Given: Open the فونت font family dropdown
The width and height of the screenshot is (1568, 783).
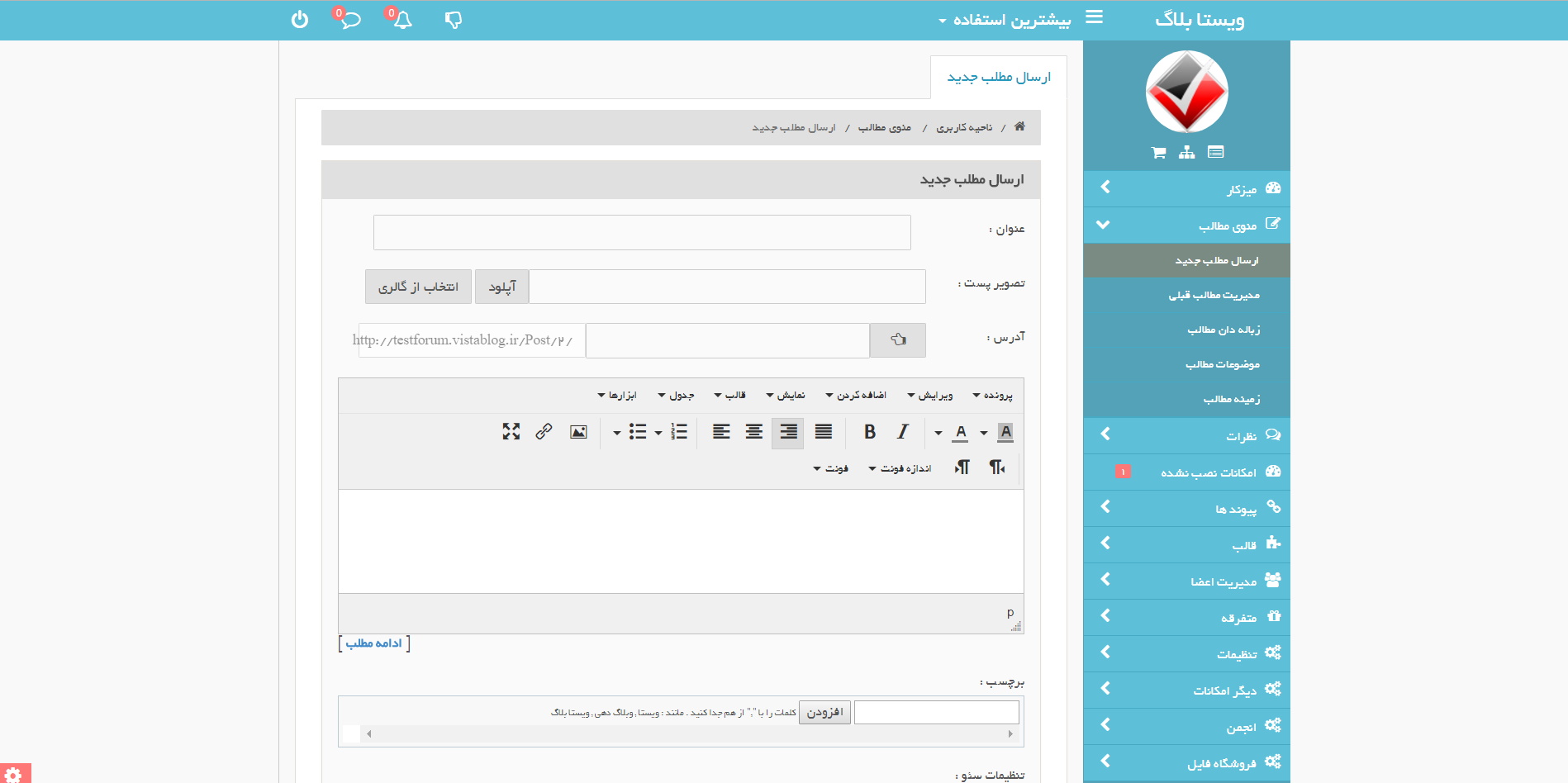Looking at the screenshot, I should [x=831, y=468].
